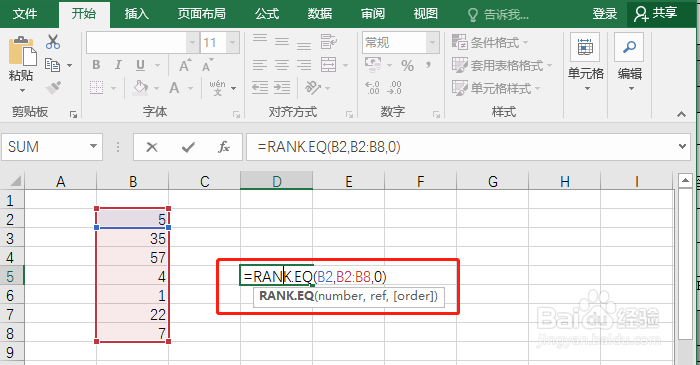
Task: Click the decrease indent icon
Action: point(260,87)
